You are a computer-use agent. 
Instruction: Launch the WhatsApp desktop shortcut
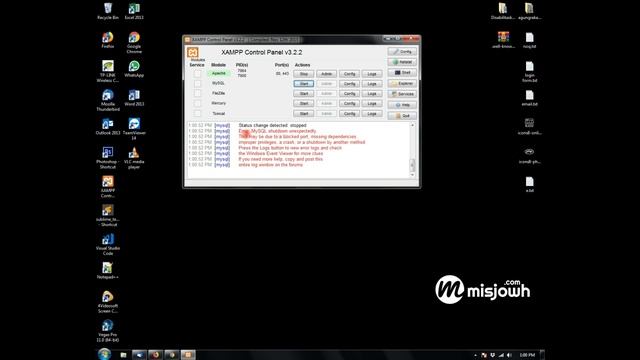[x=134, y=69]
